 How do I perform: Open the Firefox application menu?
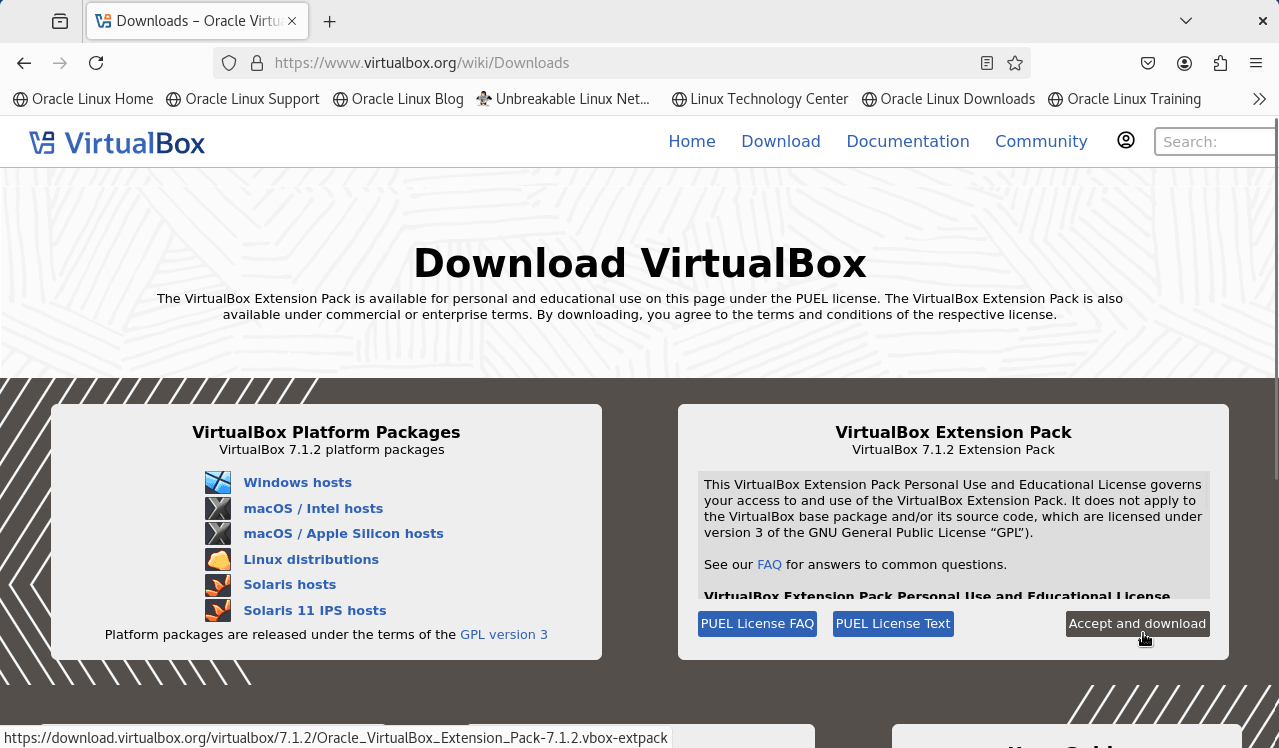[1256, 63]
